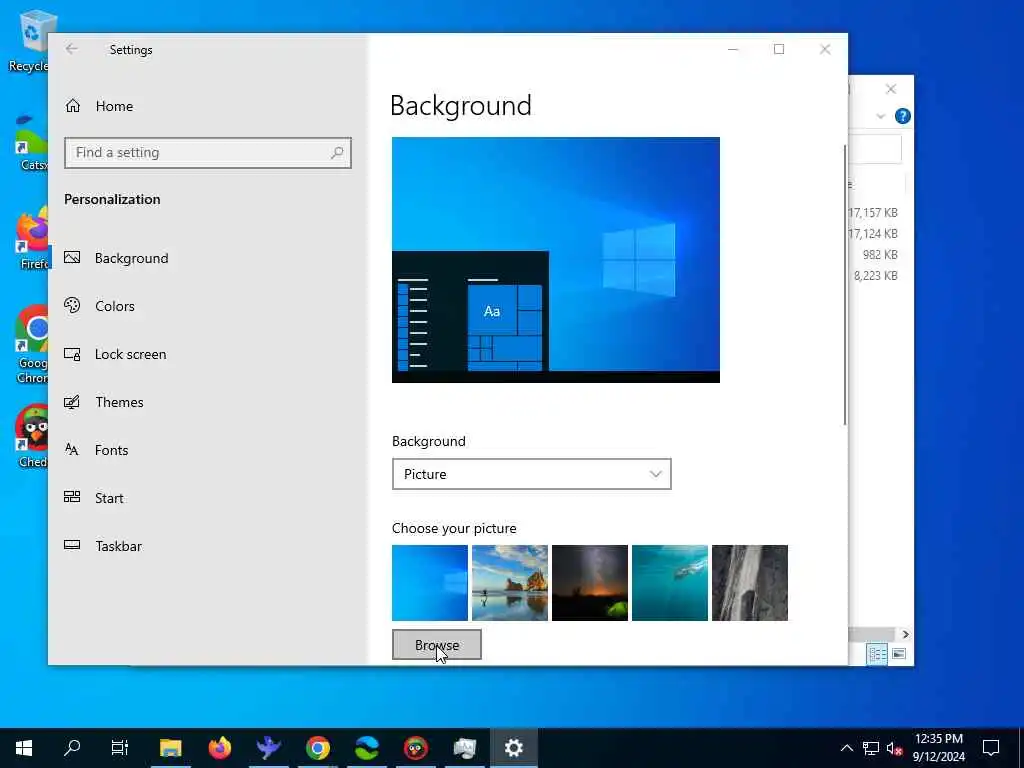Select the 17,157 KB file row
Viewport: 1024px width, 768px height.
[872, 213]
